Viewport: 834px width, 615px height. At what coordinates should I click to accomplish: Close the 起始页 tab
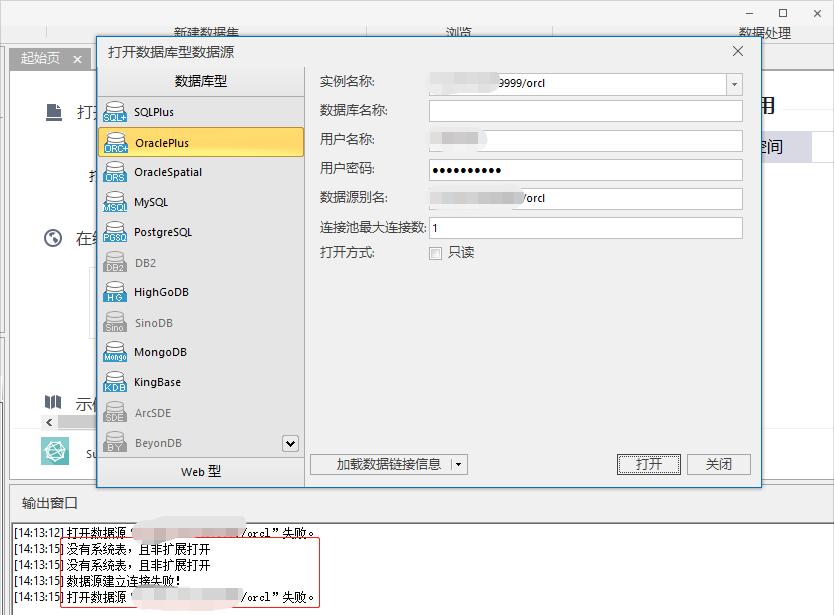78,59
